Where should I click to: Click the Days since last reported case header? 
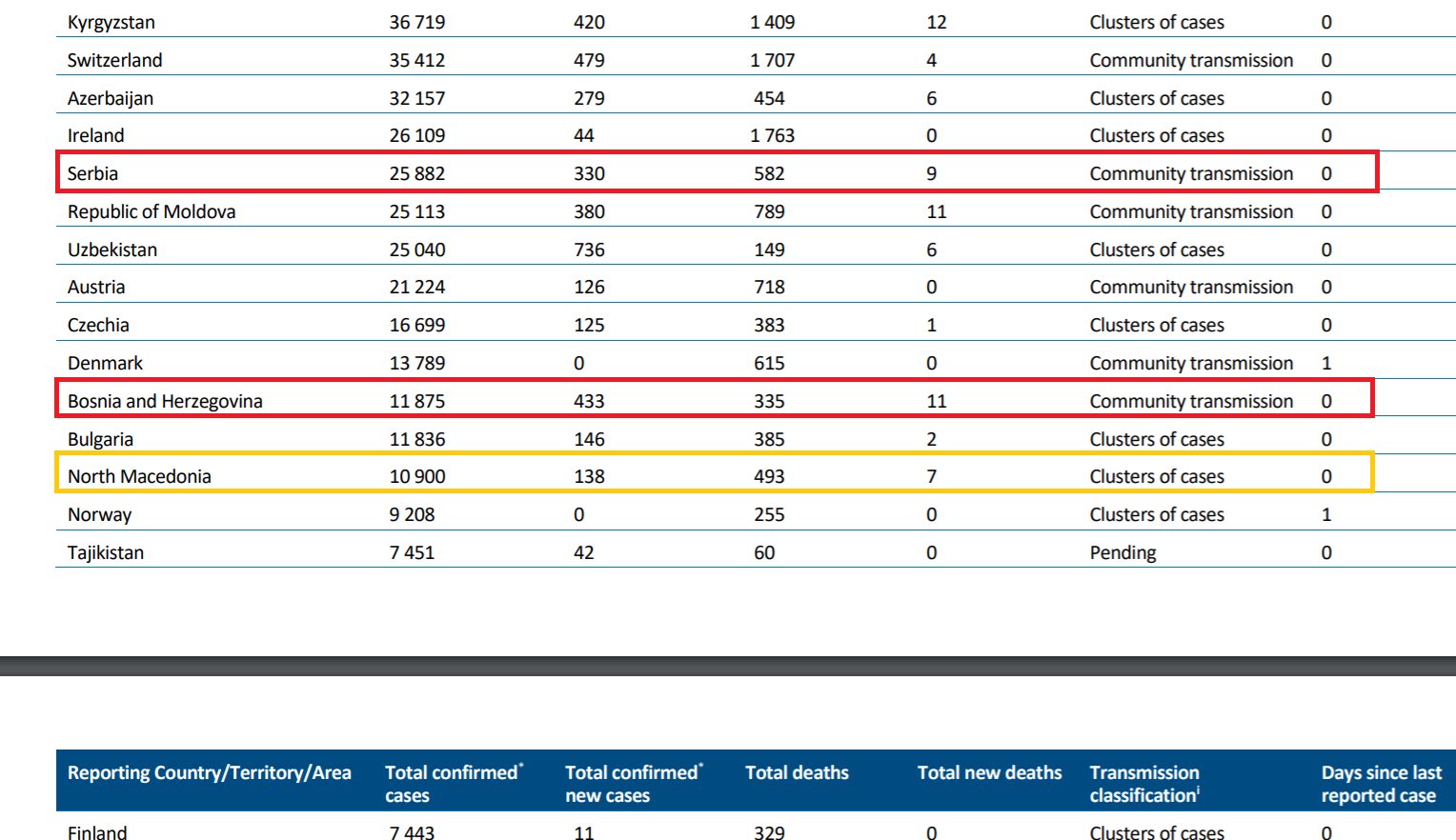coord(1381,783)
